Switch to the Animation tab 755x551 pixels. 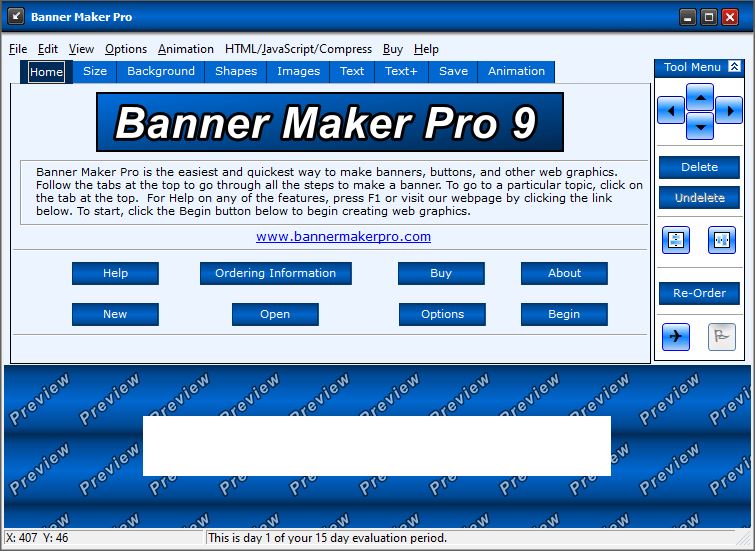(x=516, y=71)
